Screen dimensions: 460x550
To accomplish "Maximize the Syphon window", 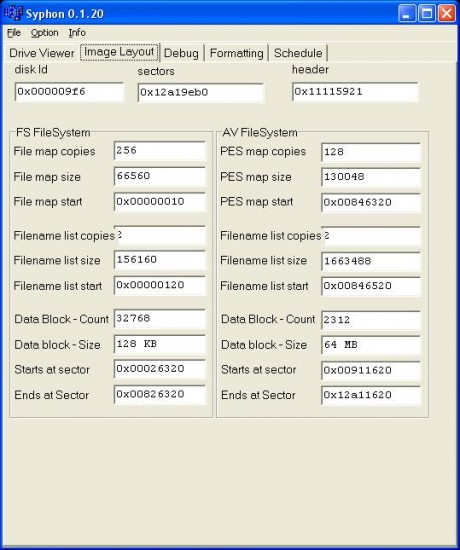I will tap(427, 14).
